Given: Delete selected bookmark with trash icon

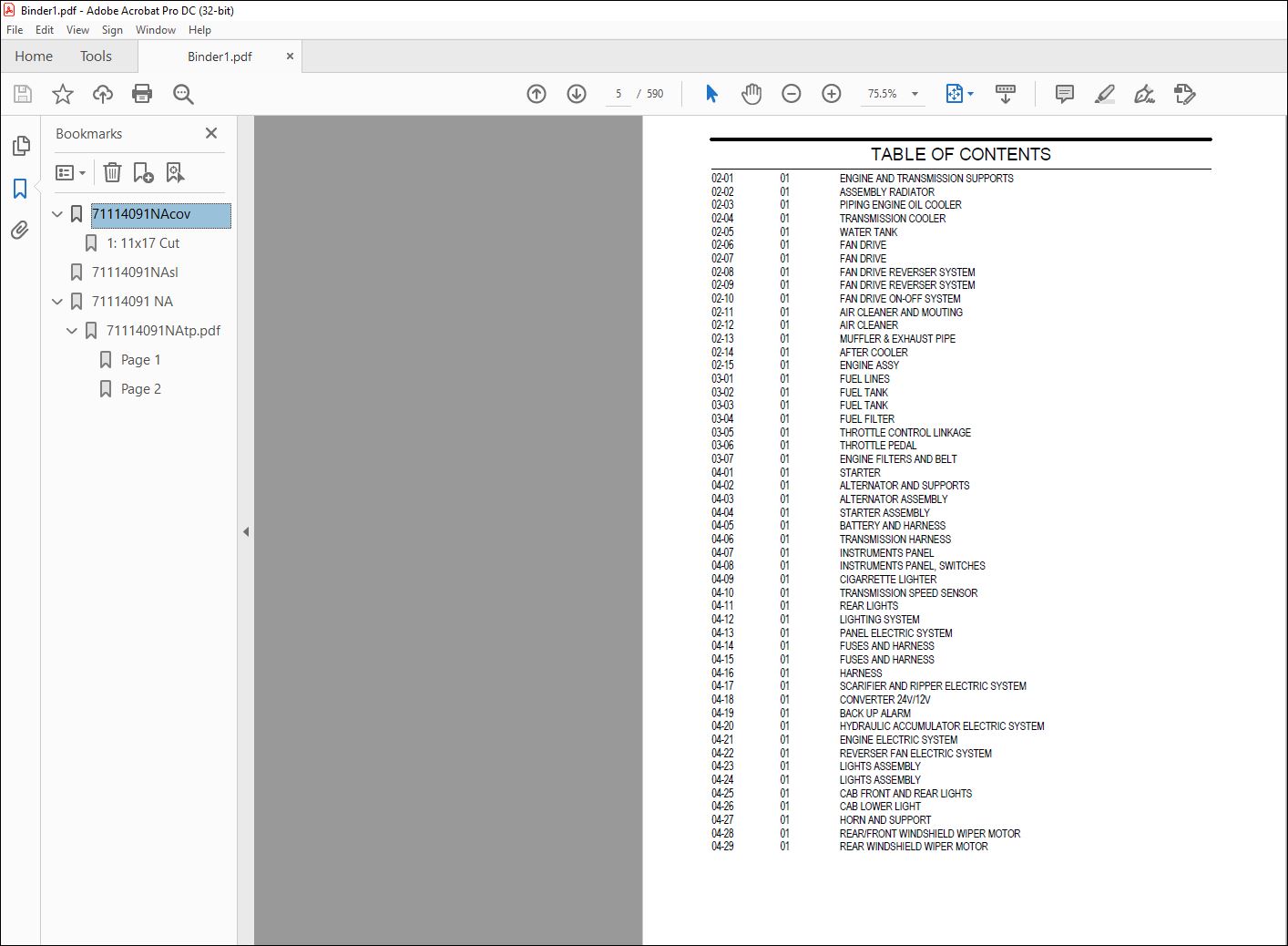Looking at the screenshot, I should click(x=112, y=172).
